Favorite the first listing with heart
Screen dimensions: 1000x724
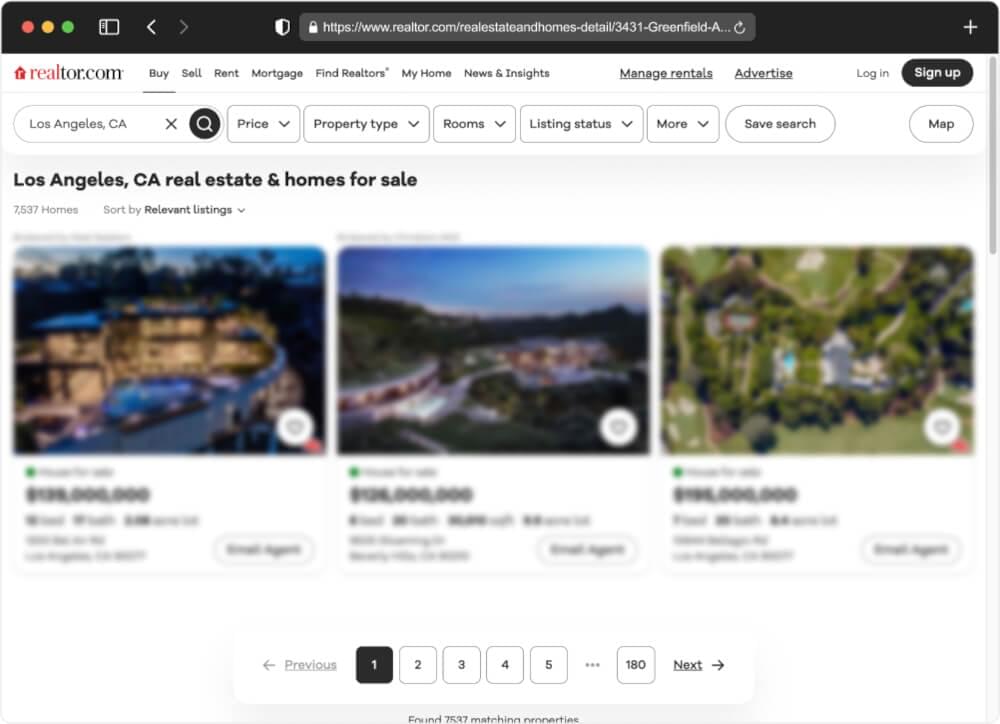coord(294,428)
